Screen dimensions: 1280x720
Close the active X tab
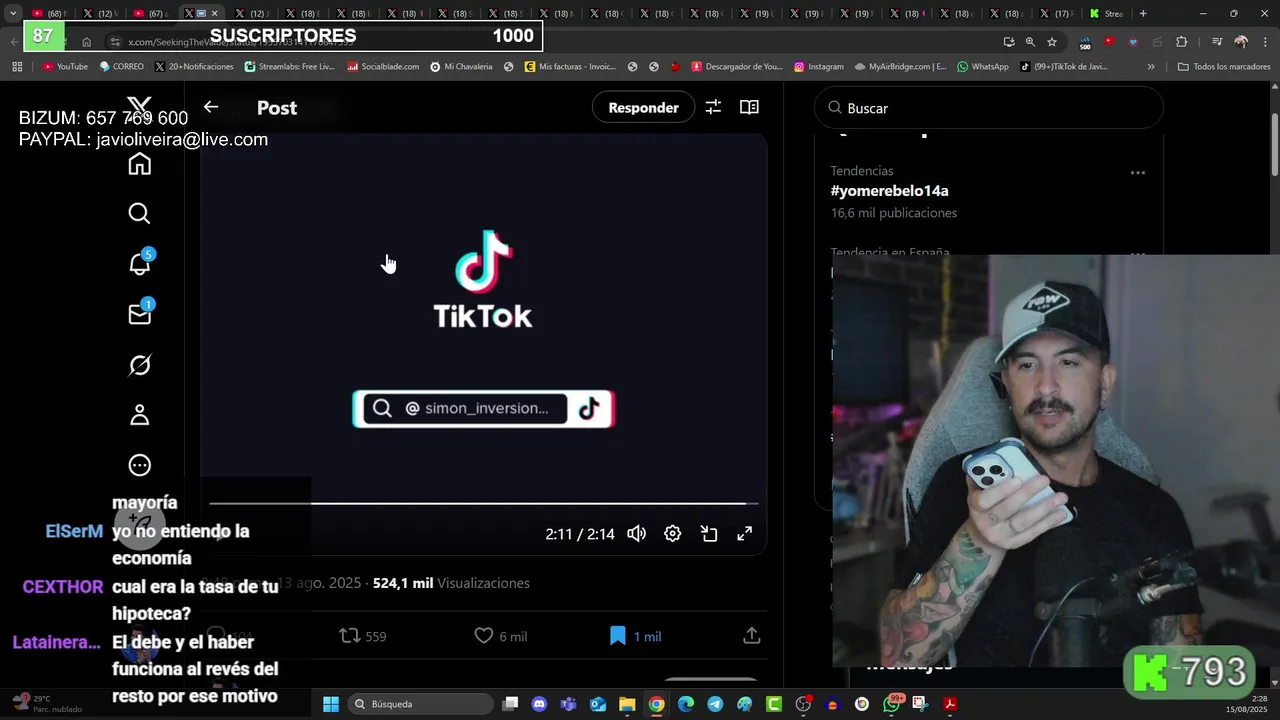[214, 14]
